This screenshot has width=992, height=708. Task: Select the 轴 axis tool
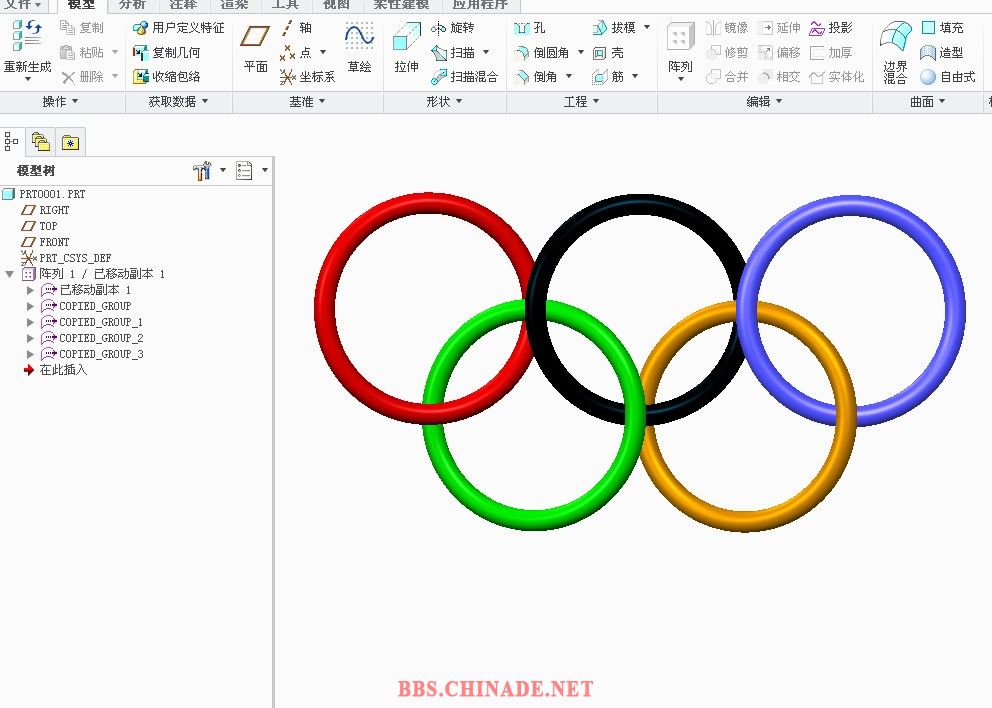click(x=296, y=27)
